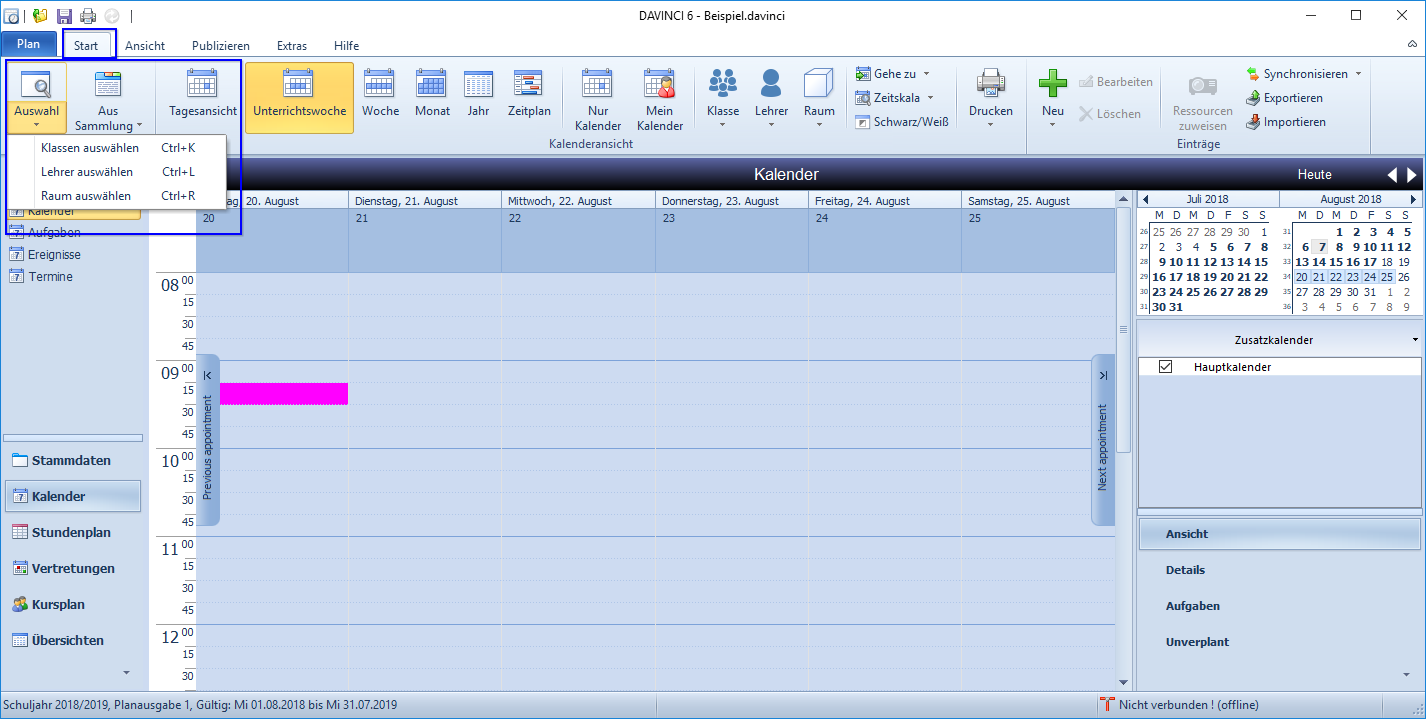The width and height of the screenshot is (1426, 719).
Task: Click the Nicht verbunden offline status
Action: click(1179, 705)
